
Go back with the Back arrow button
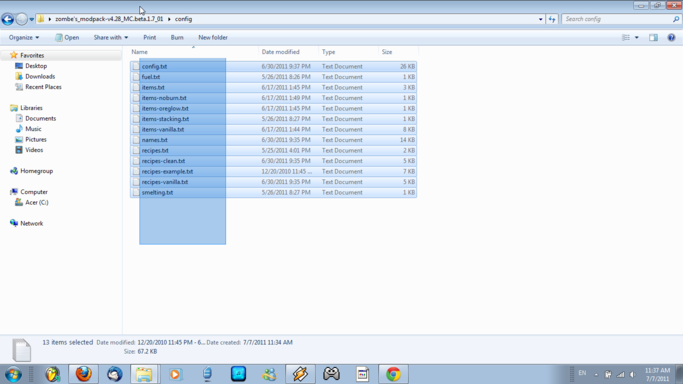click(7, 19)
